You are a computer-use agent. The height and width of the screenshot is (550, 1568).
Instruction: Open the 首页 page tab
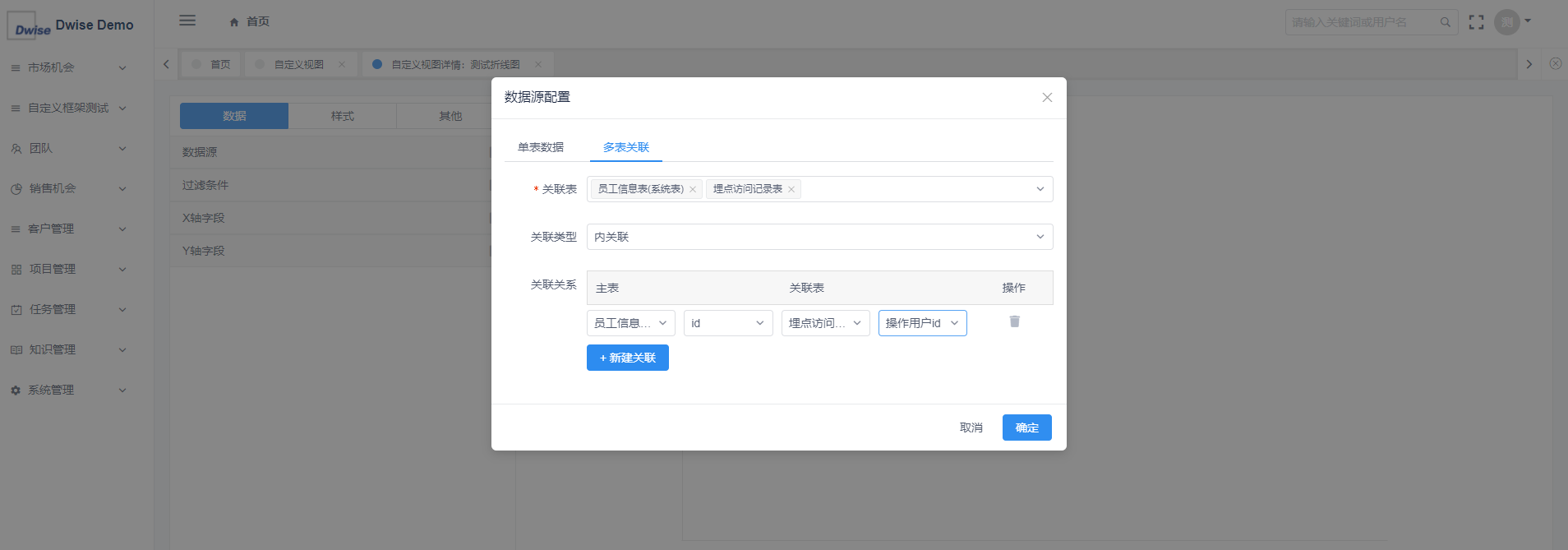211,64
